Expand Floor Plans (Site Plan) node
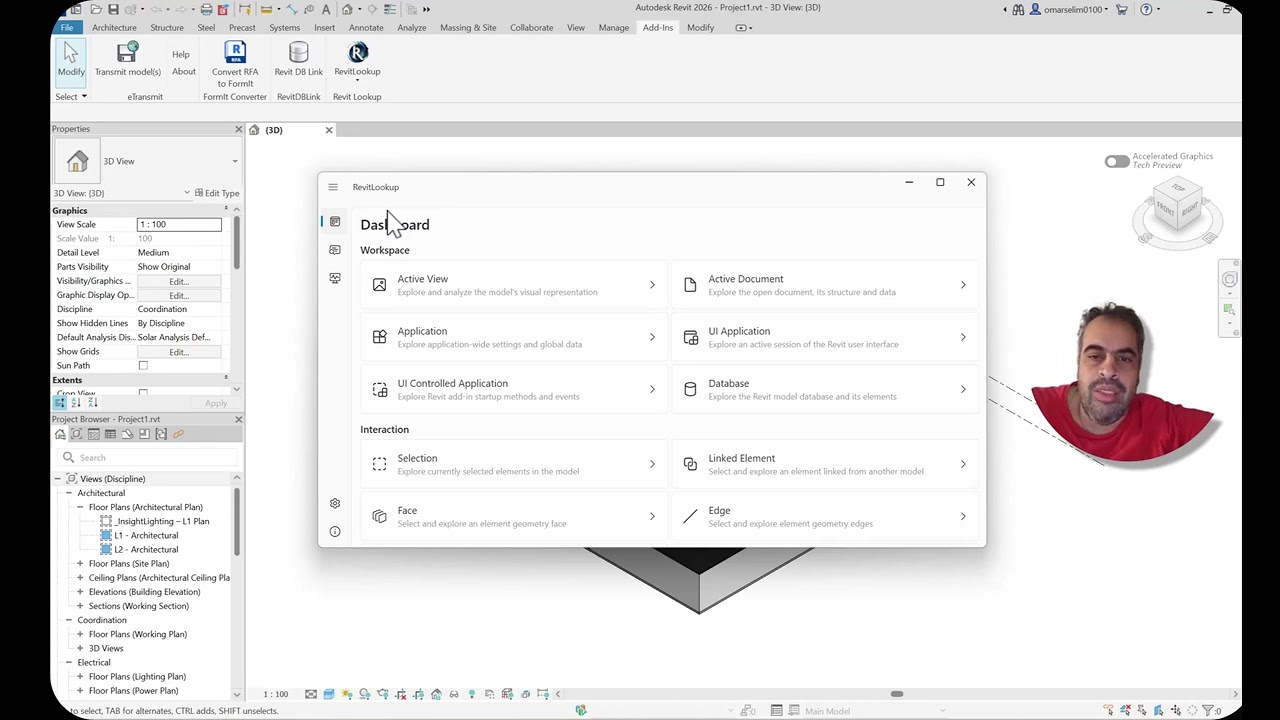 click(80, 564)
